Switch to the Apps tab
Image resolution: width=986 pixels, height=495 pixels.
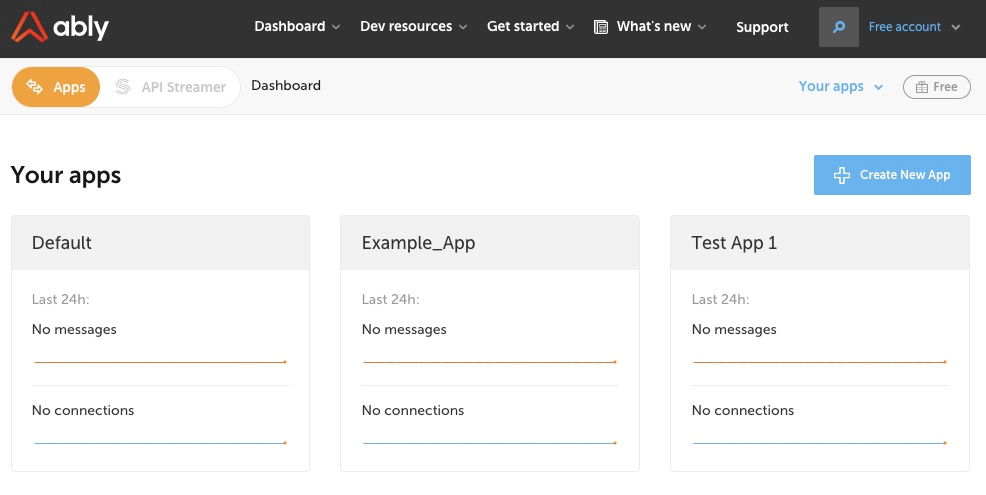(x=56, y=87)
